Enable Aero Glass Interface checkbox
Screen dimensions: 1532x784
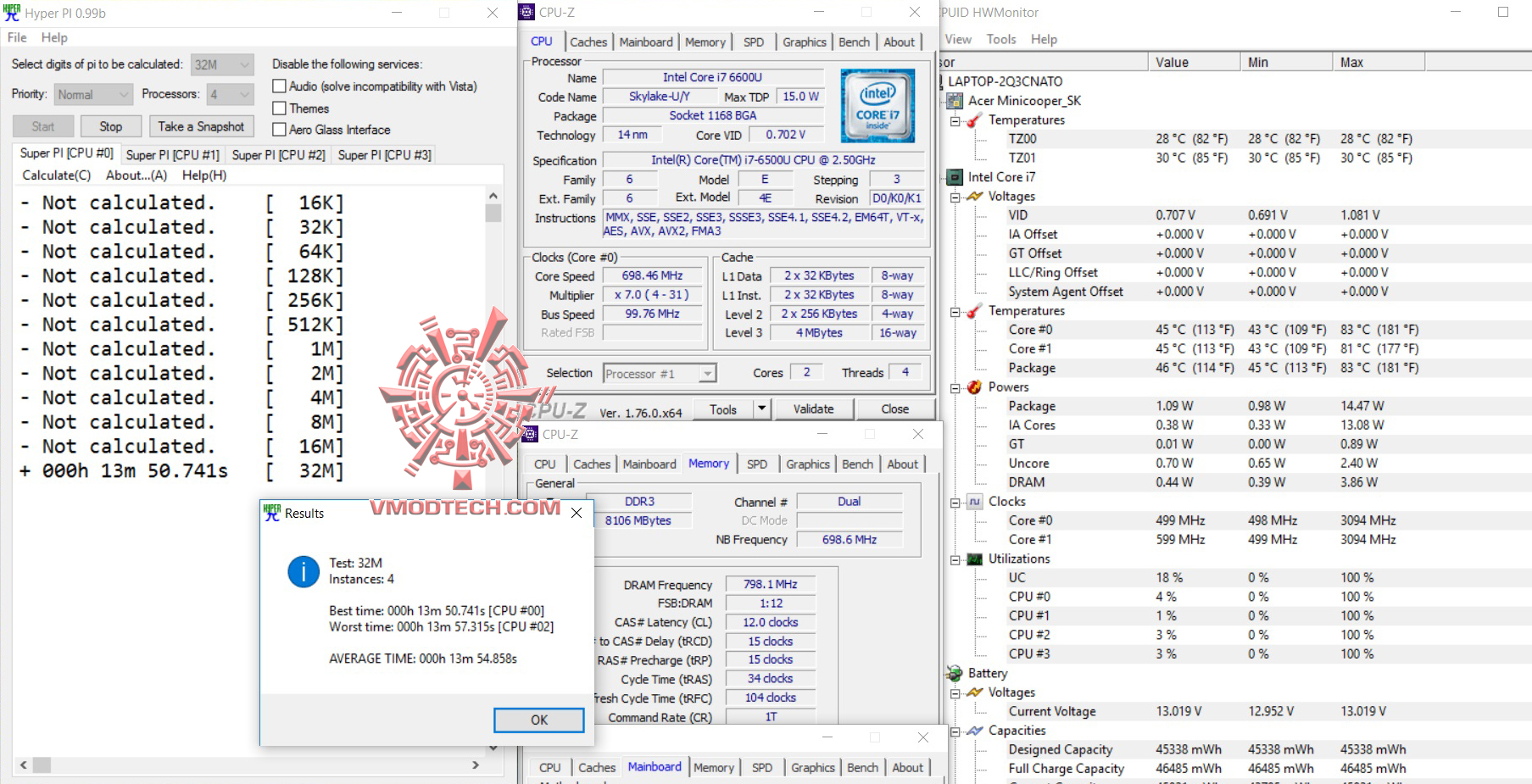279,130
